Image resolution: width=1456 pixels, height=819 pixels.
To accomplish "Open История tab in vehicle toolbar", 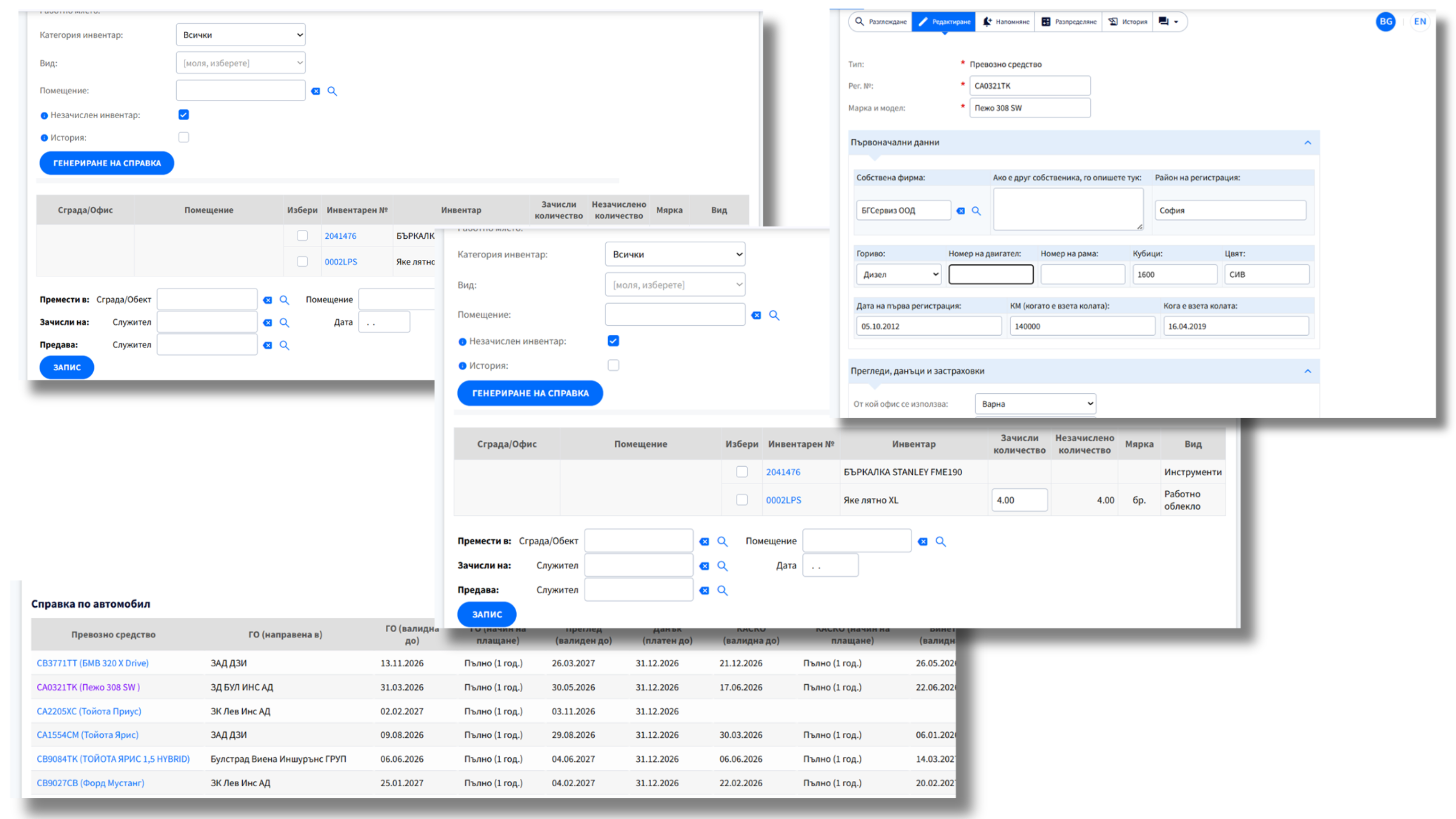I will (1128, 22).
